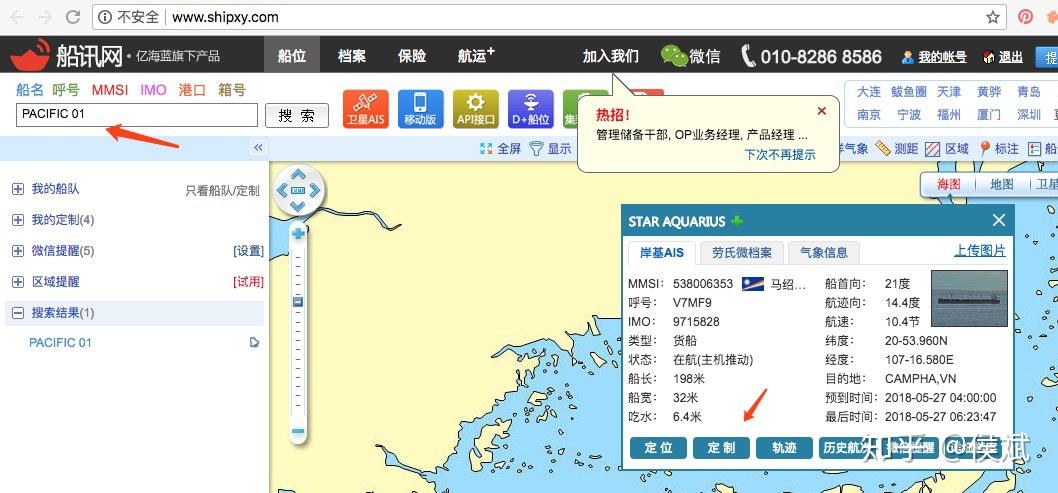Click the browser reload icon

click(x=74, y=17)
